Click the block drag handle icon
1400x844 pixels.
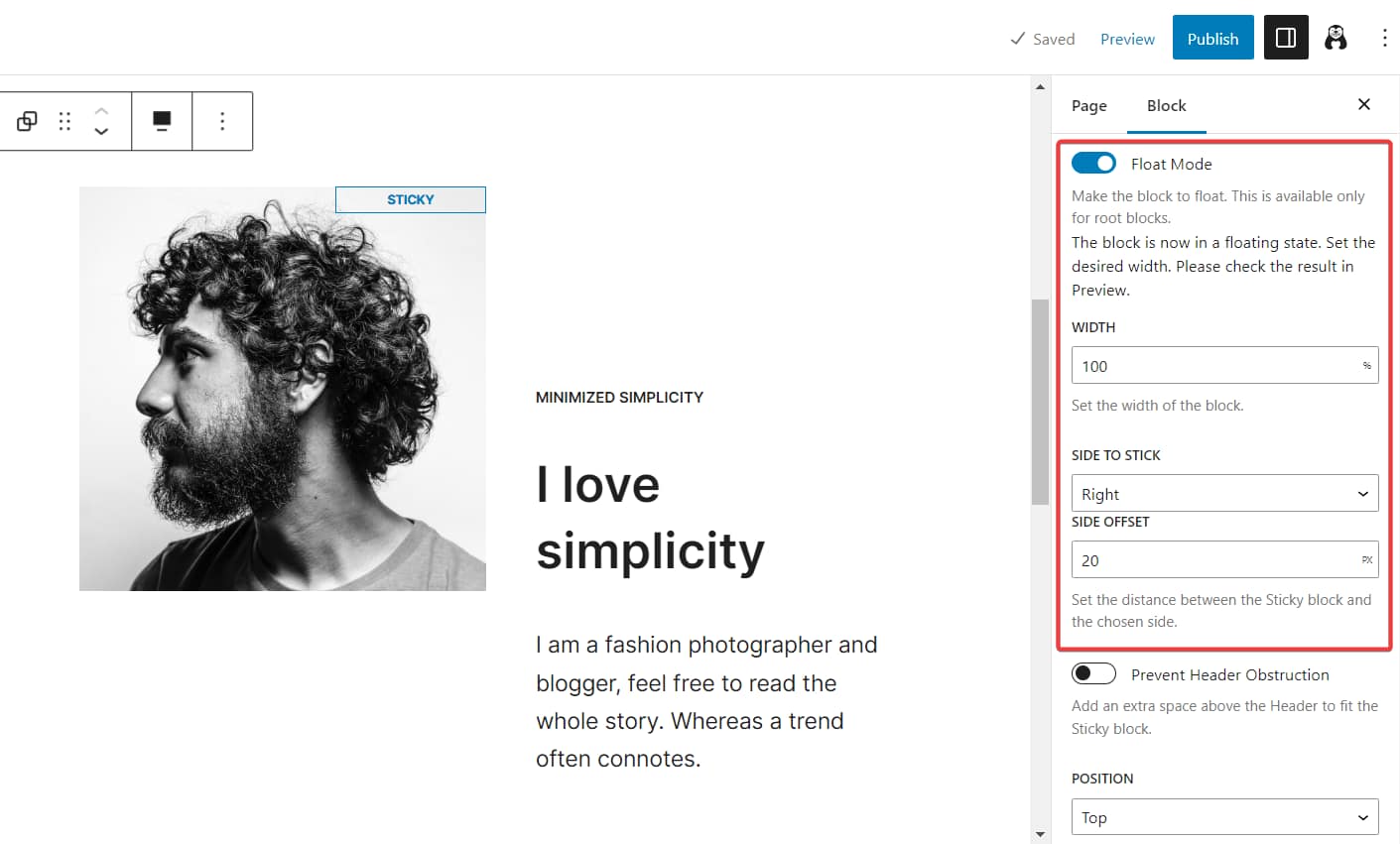point(64,120)
